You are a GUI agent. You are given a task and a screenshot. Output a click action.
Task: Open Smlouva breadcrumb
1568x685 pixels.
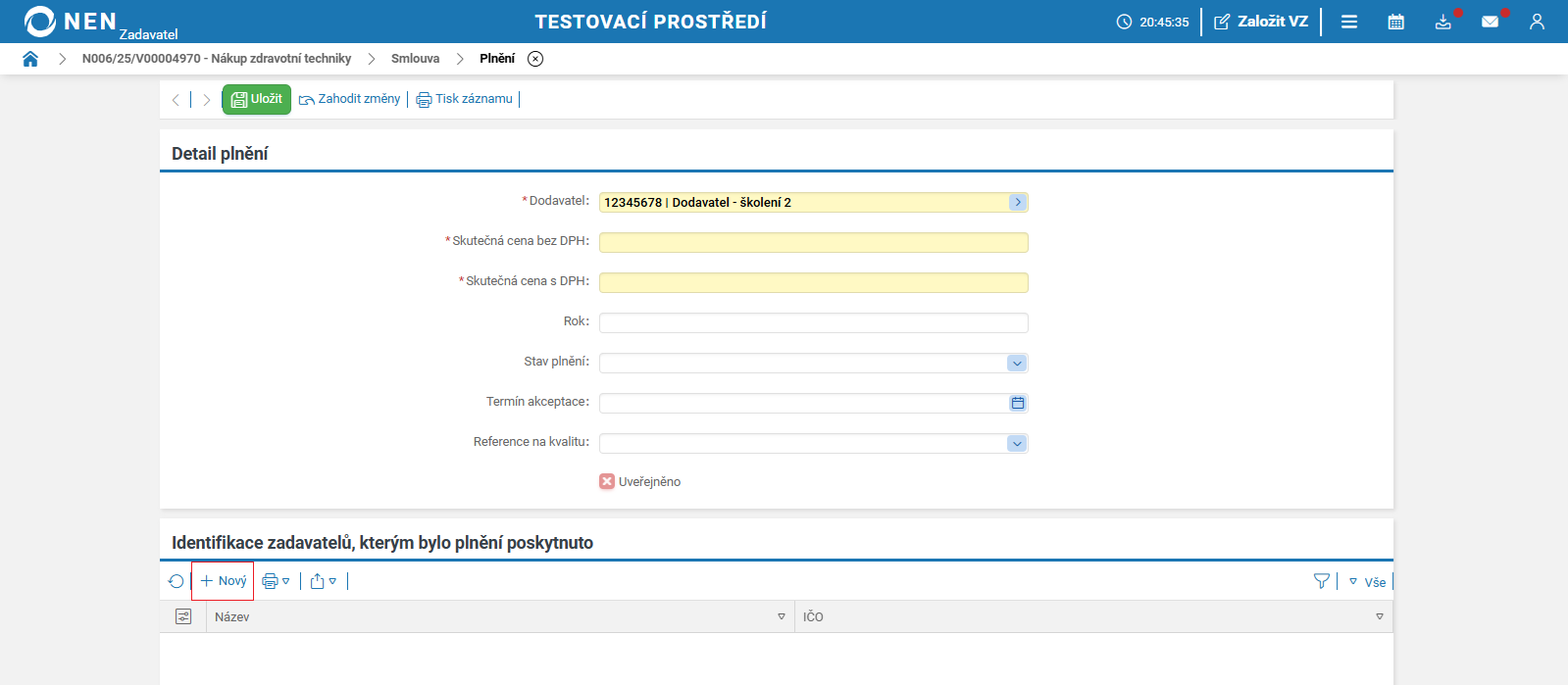(x=416, y=59)
